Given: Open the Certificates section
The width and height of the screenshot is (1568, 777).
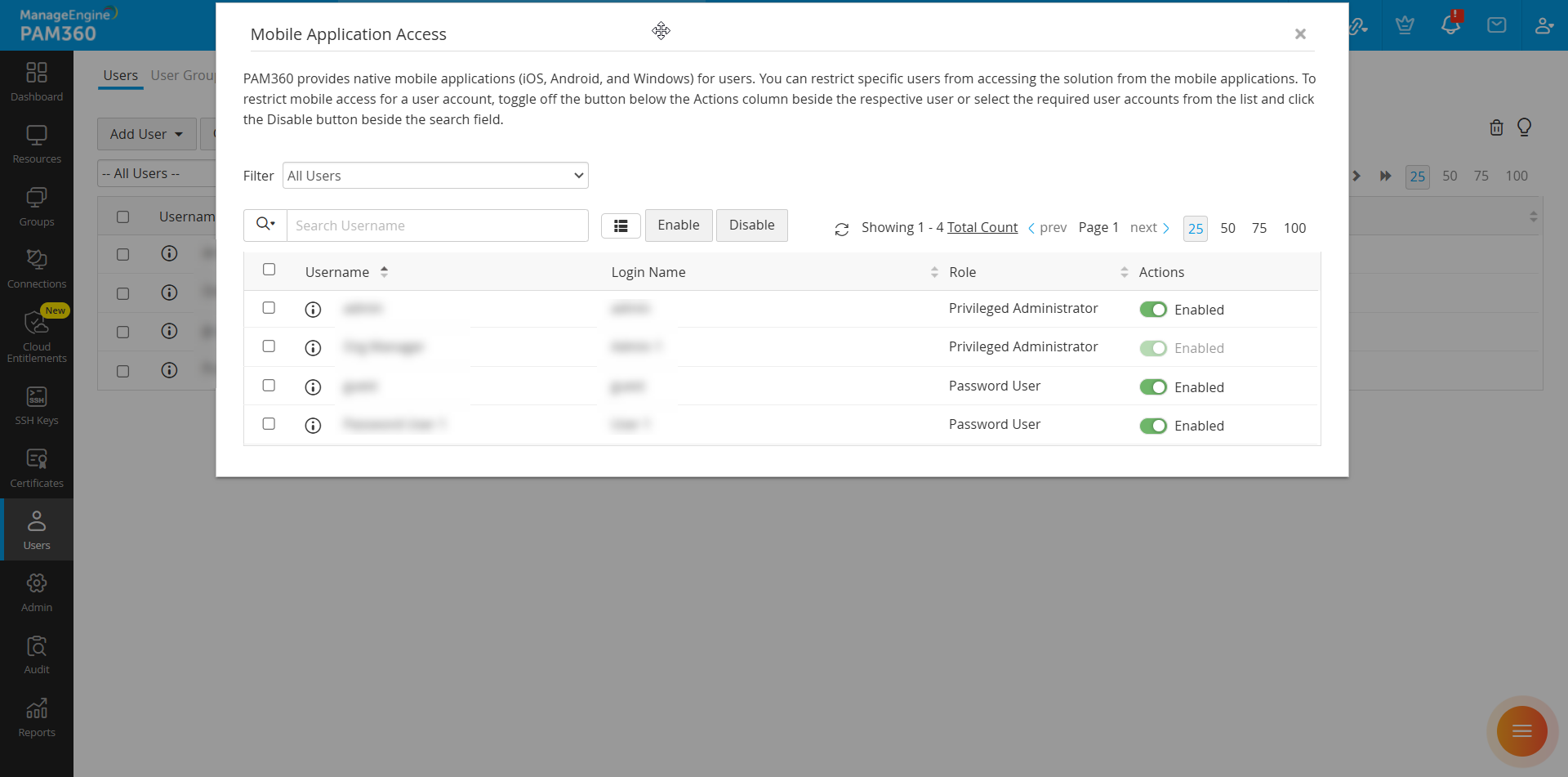Looking at the screenshot, I should 36,467.
